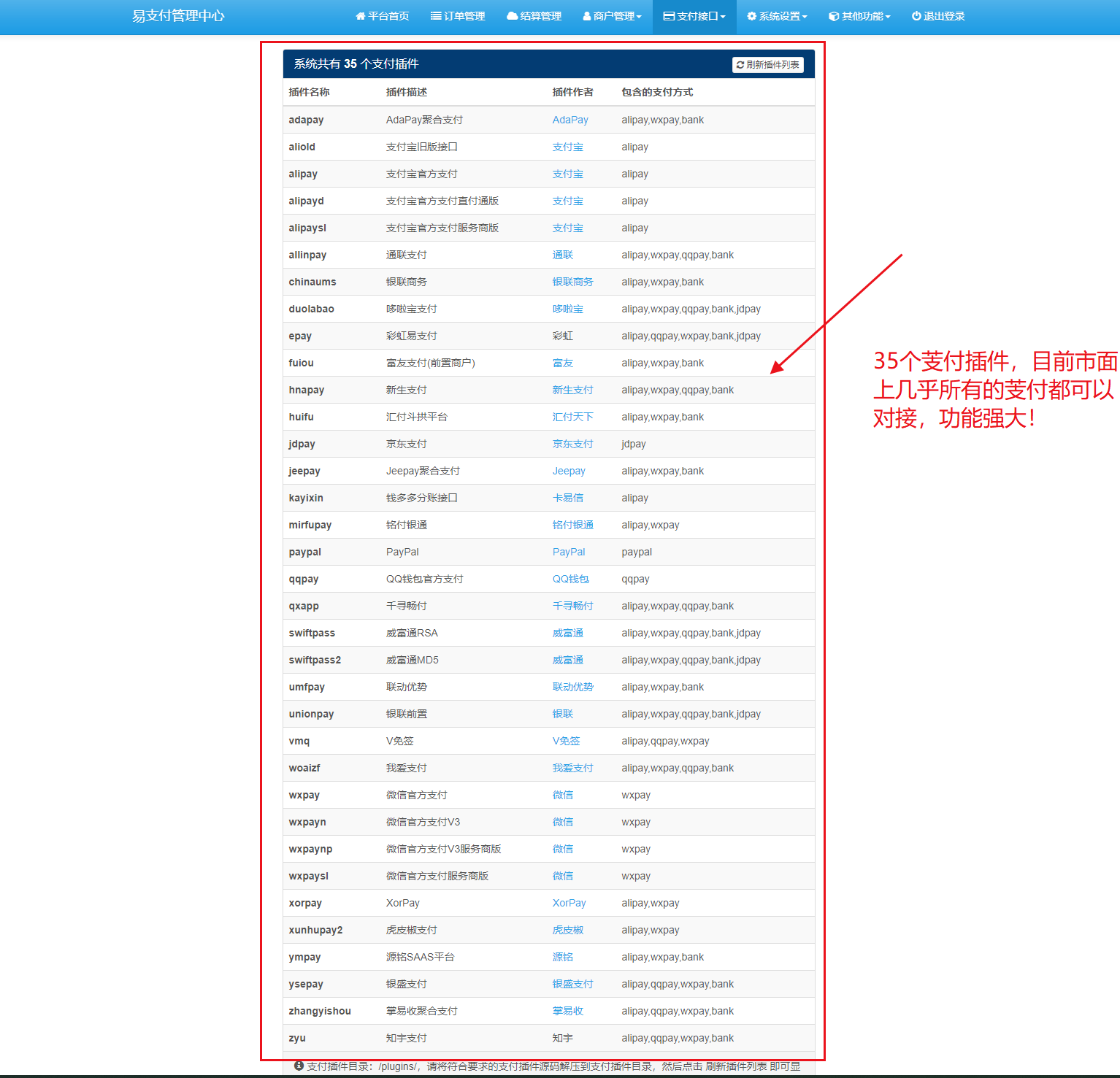Click the cube icon beside 其他功能
Image resolution: width=1120 pixels, height=1078 pixels.
coord(834,16)
